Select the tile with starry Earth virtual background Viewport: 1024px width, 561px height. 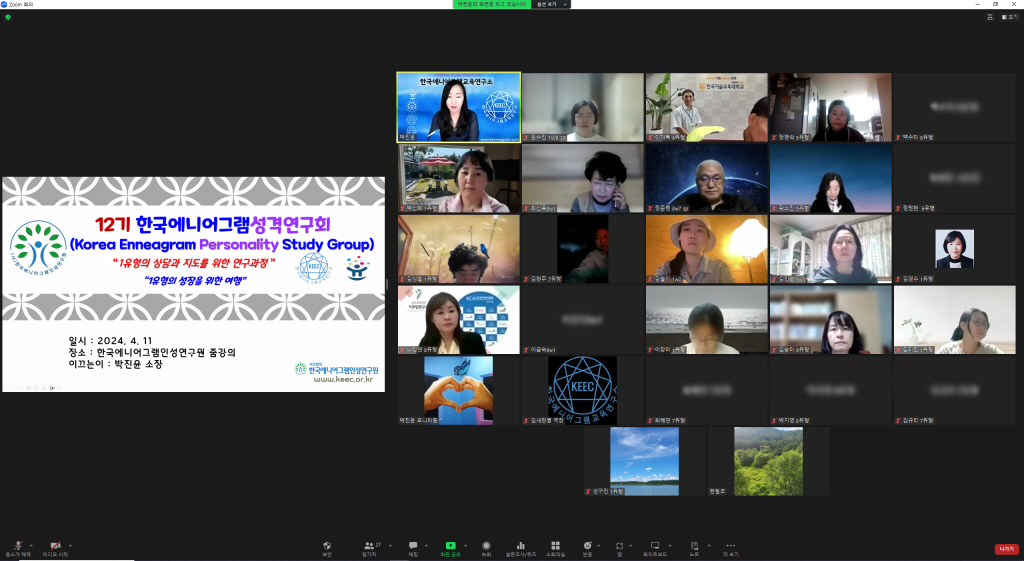click(x=707, y=178)
